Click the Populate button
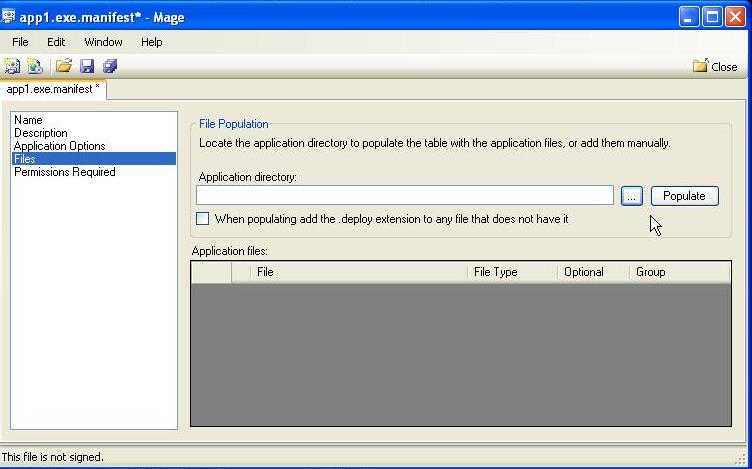This screenshot has height=469, width=752. click(x=684, y=196)
